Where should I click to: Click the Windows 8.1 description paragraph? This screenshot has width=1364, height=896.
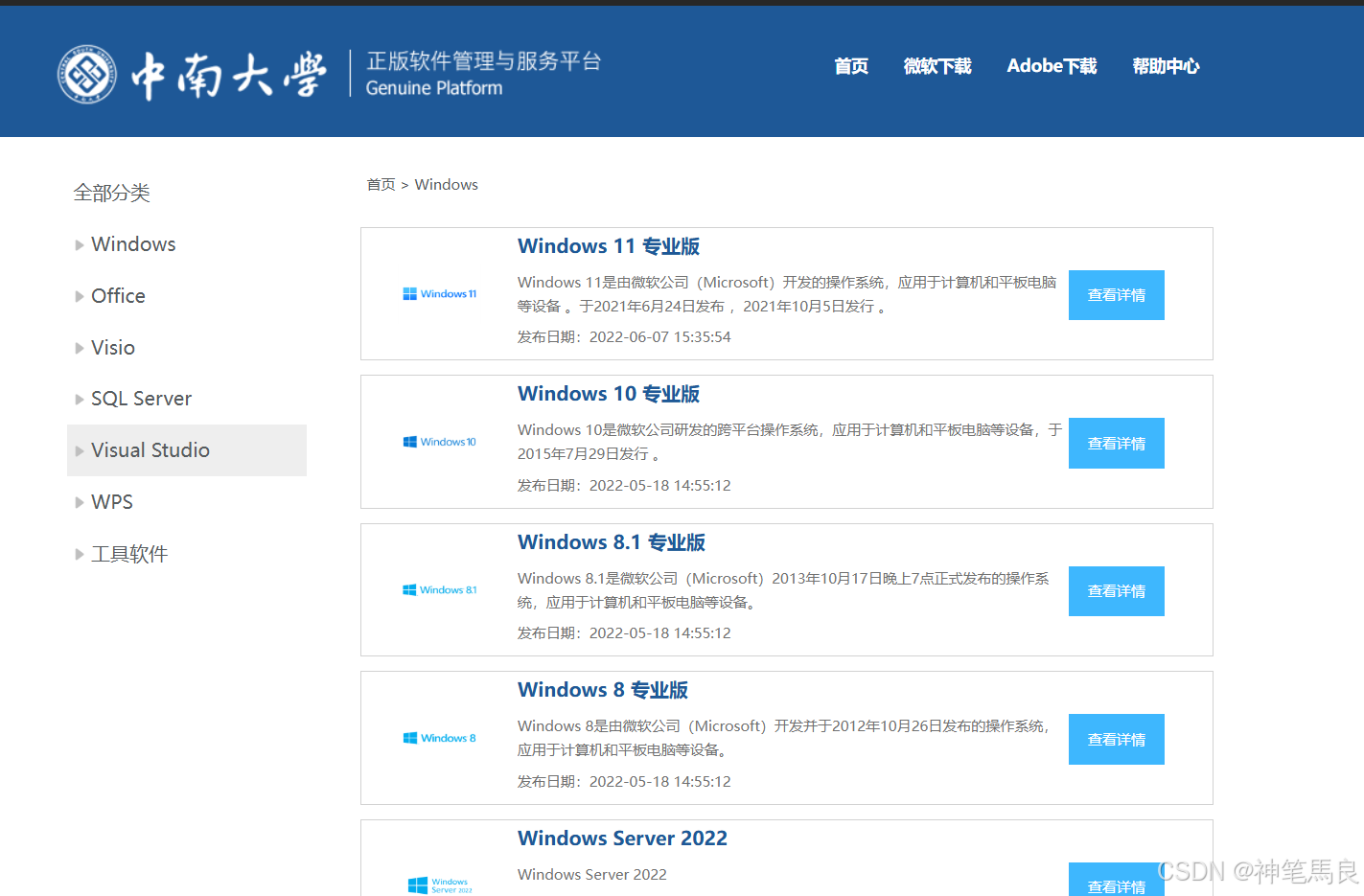(783, 590)
